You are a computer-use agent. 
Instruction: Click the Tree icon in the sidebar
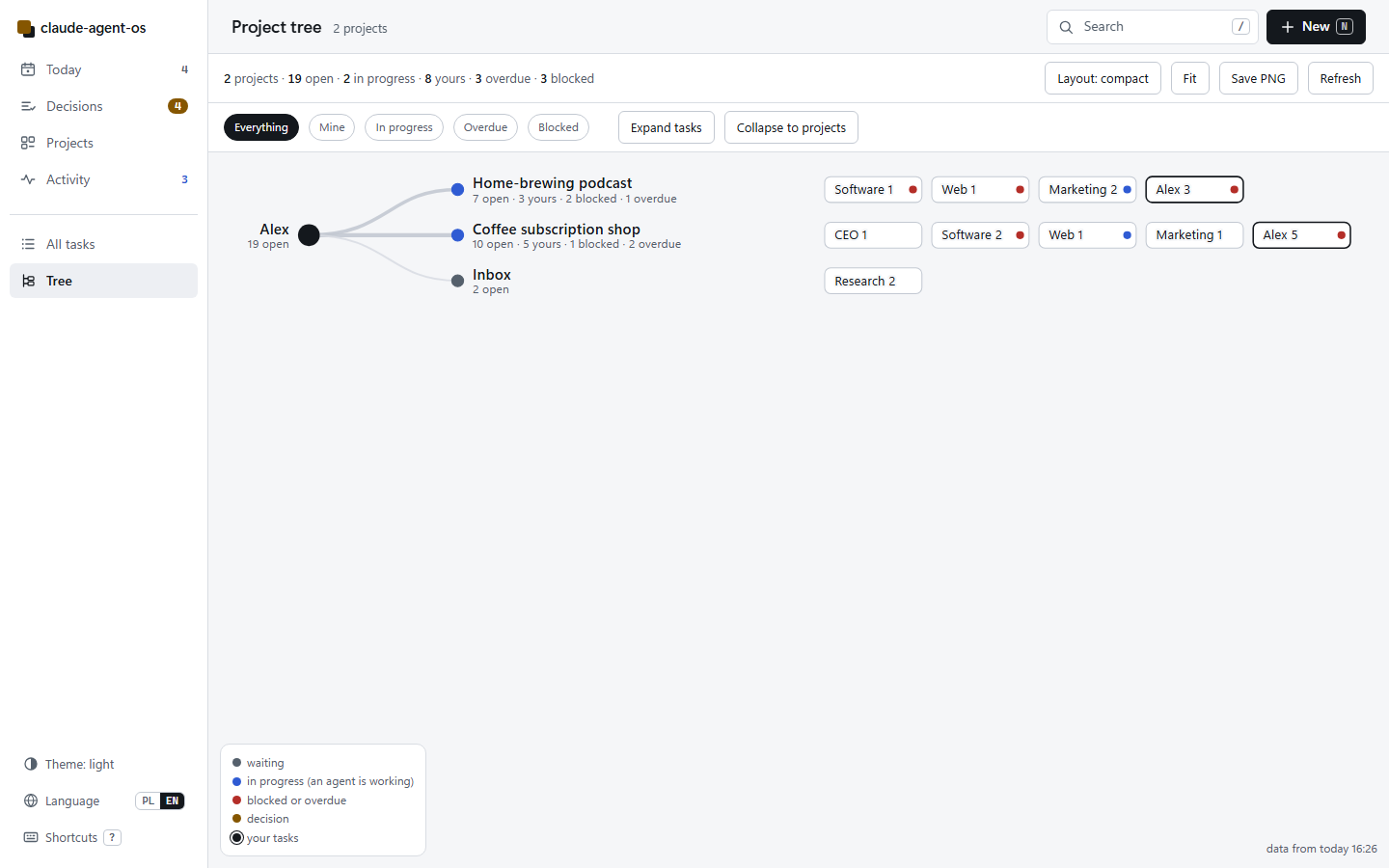[28, 281]
